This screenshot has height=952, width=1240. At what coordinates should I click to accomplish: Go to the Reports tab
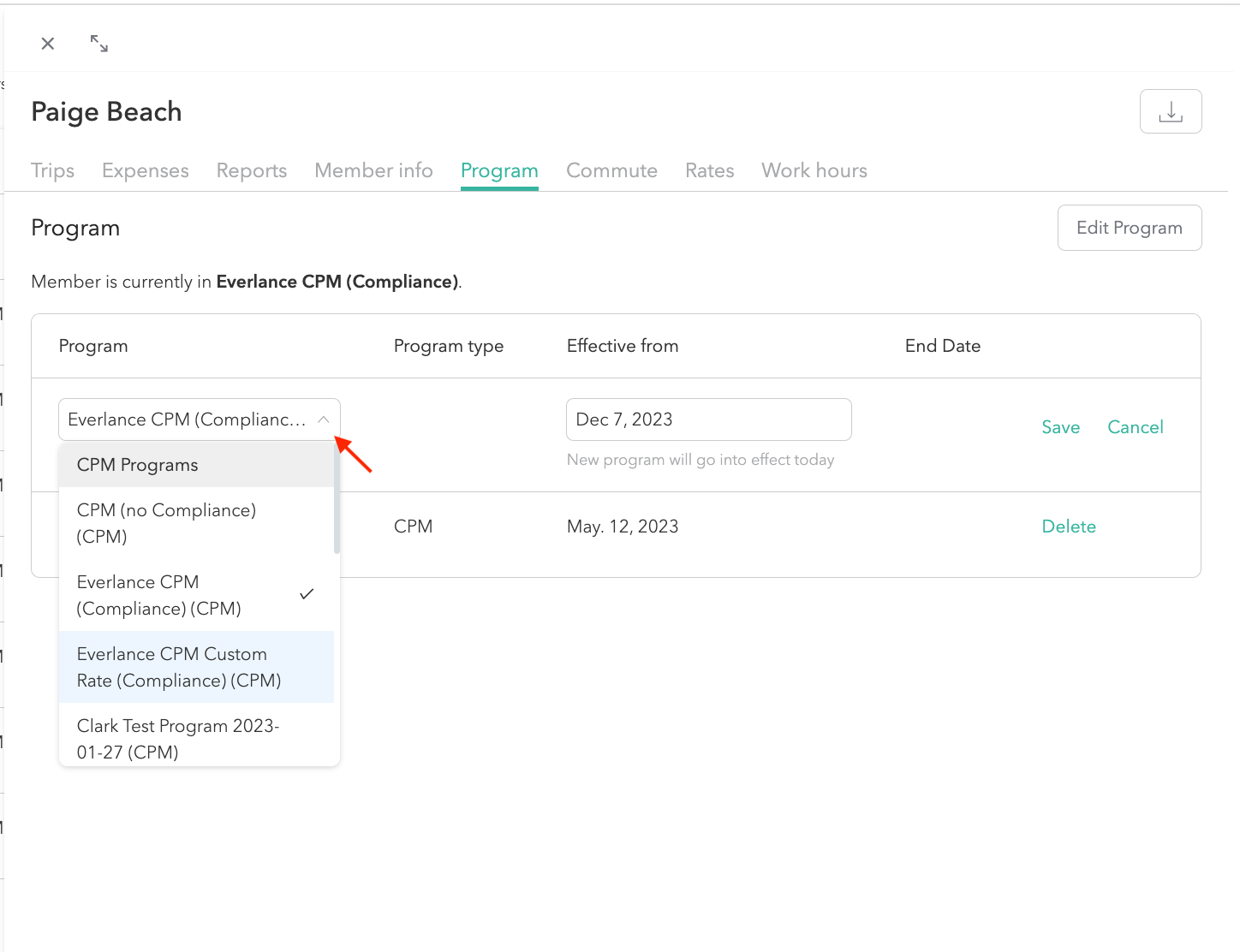[x=252, y=170]
